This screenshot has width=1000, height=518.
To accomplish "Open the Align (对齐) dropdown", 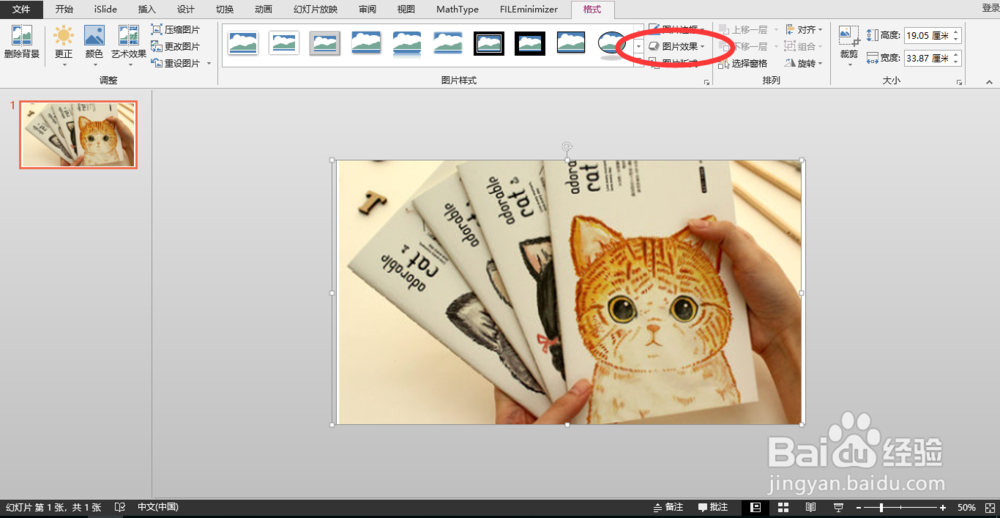I will (804, 30).
